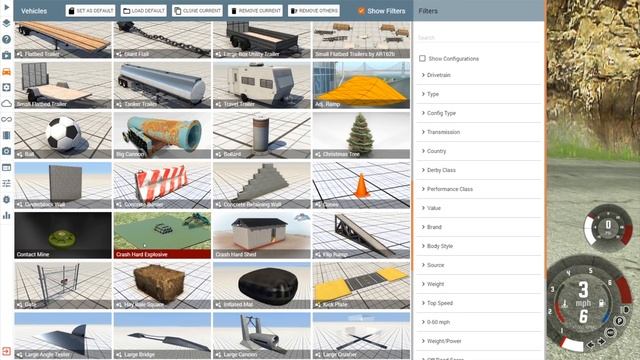This screenshot has height=360, width=640.
Task: Expand the Transmission filter
Action: tap(479, 132)
